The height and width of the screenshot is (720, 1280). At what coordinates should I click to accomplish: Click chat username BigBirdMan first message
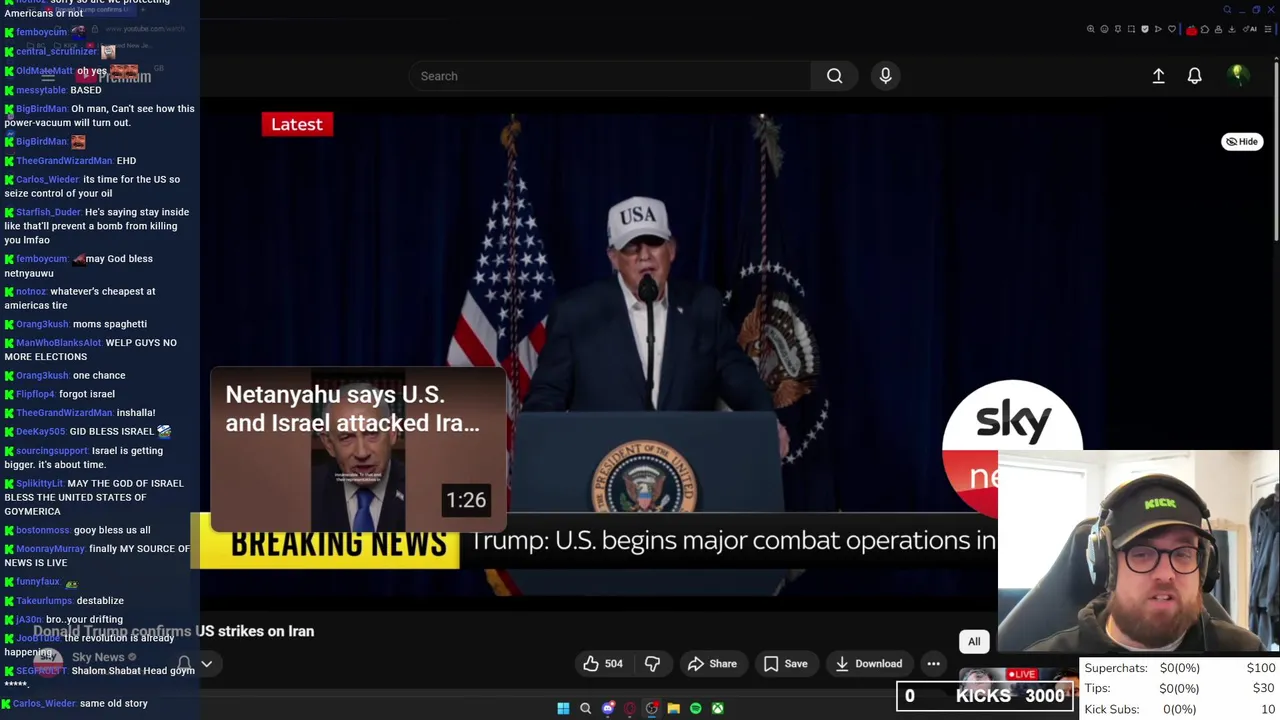[x=41, y=109]
